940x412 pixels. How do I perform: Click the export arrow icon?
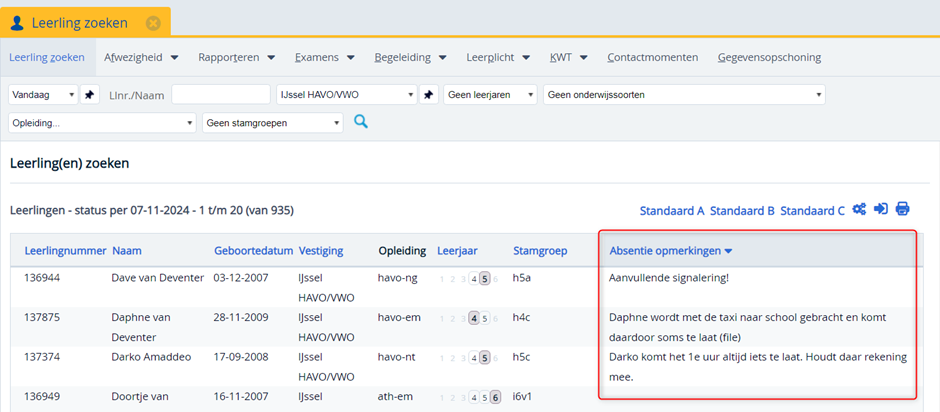pos(881,209)
